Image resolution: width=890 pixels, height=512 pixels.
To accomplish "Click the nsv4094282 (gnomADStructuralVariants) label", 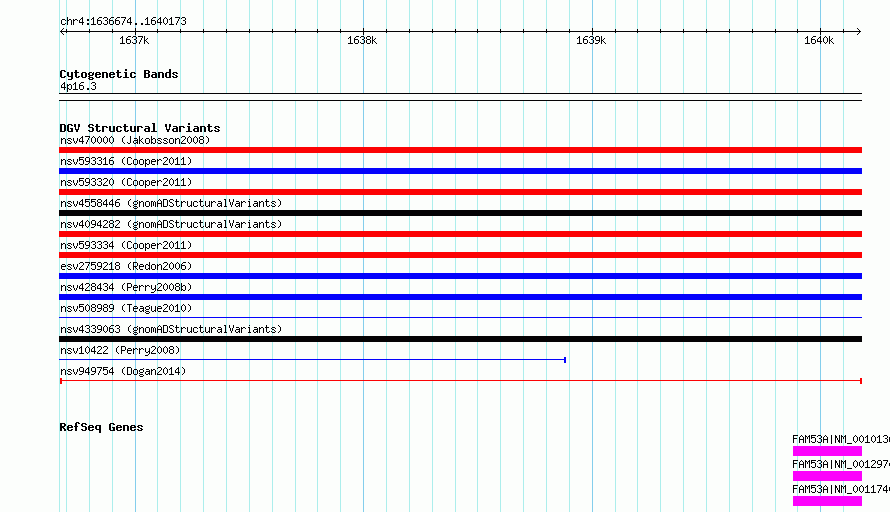I will [171, 224].
